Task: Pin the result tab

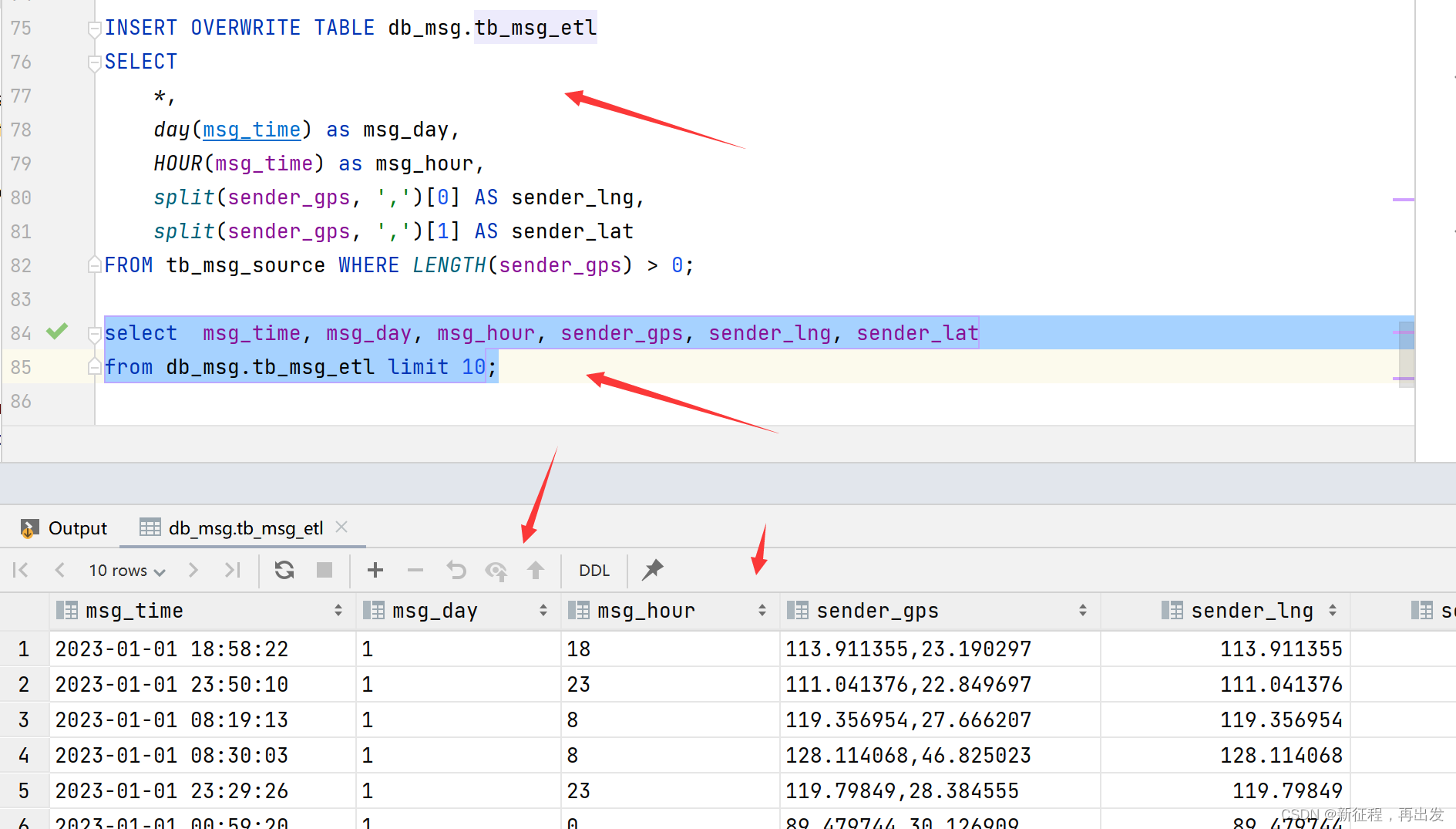Action: tap(653, 570)
